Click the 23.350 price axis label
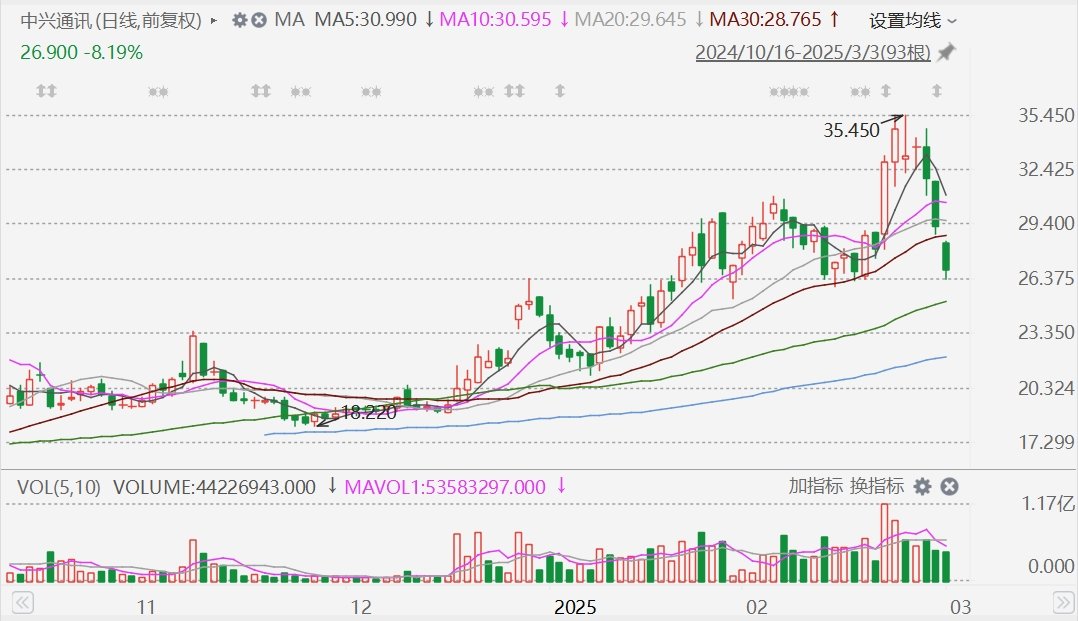1078x621 pixels. 1046,332
